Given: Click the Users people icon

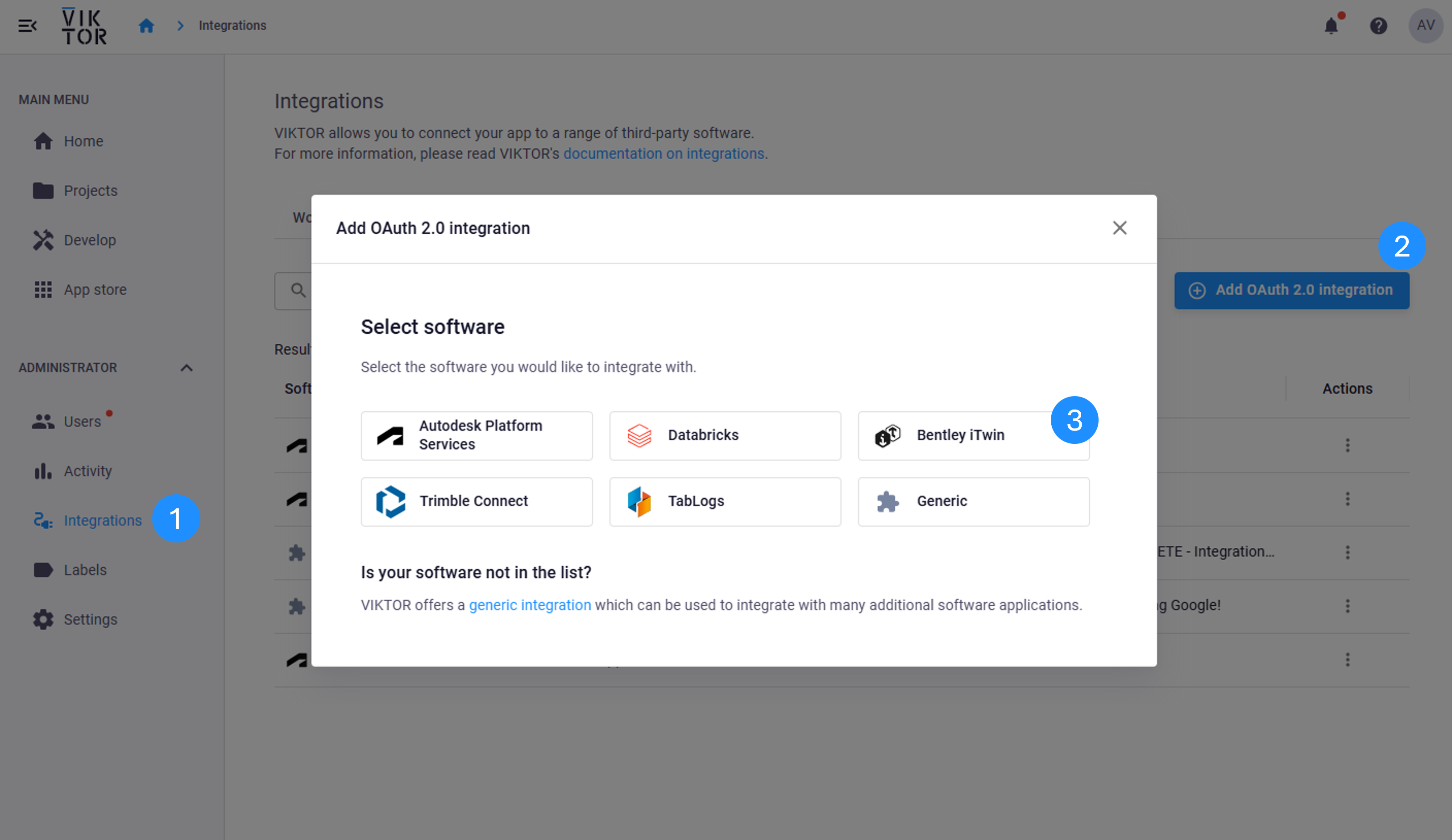Looking at the screenshot, I should click(43, 422).
